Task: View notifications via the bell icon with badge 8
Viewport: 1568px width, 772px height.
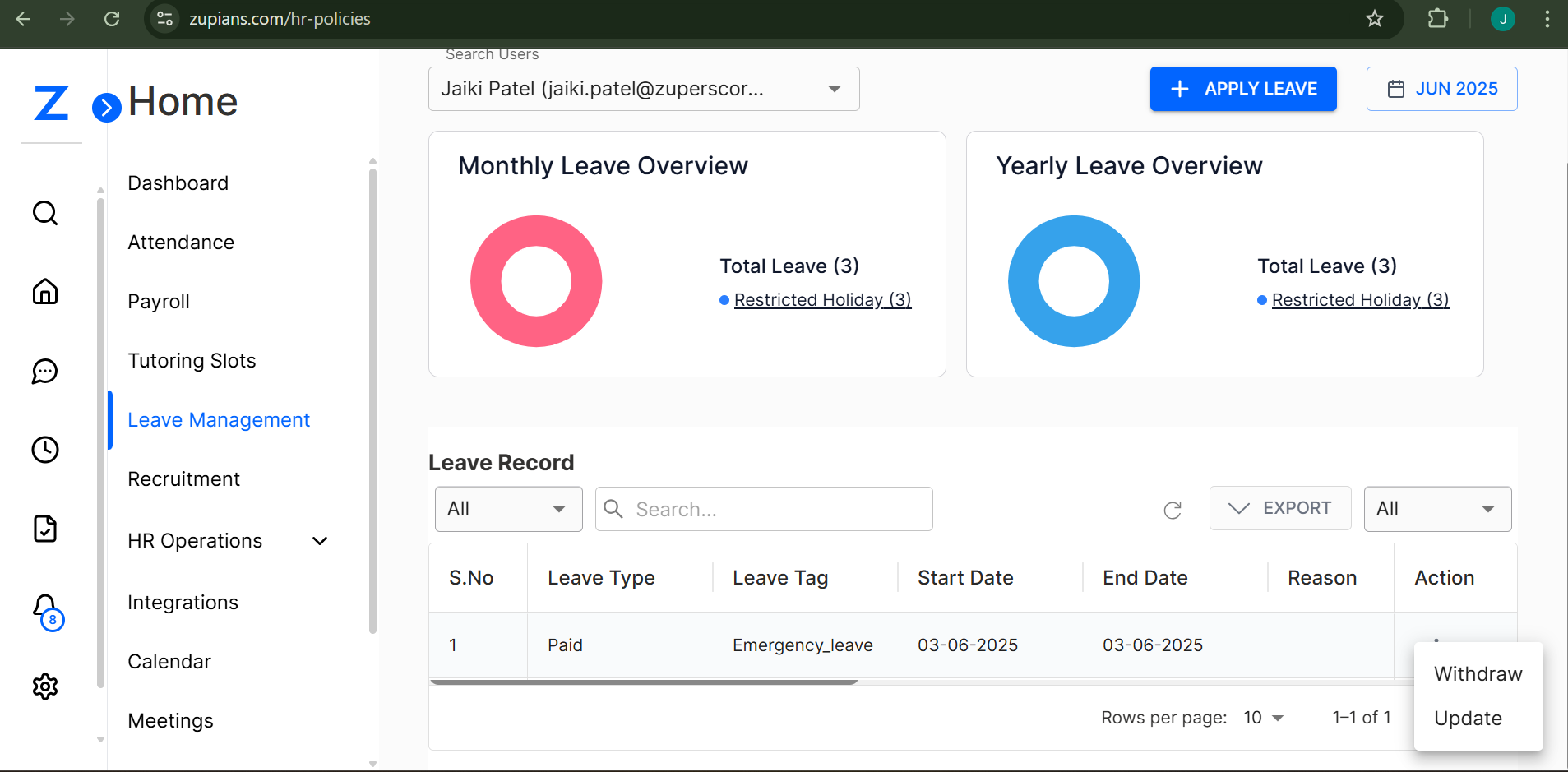Action: point(44,608)
